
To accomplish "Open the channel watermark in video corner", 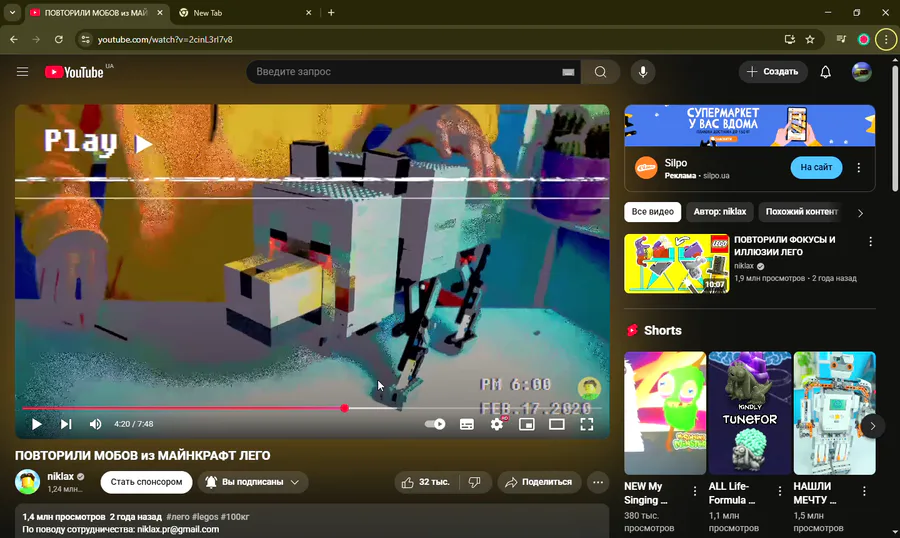I will pos(589,389).
